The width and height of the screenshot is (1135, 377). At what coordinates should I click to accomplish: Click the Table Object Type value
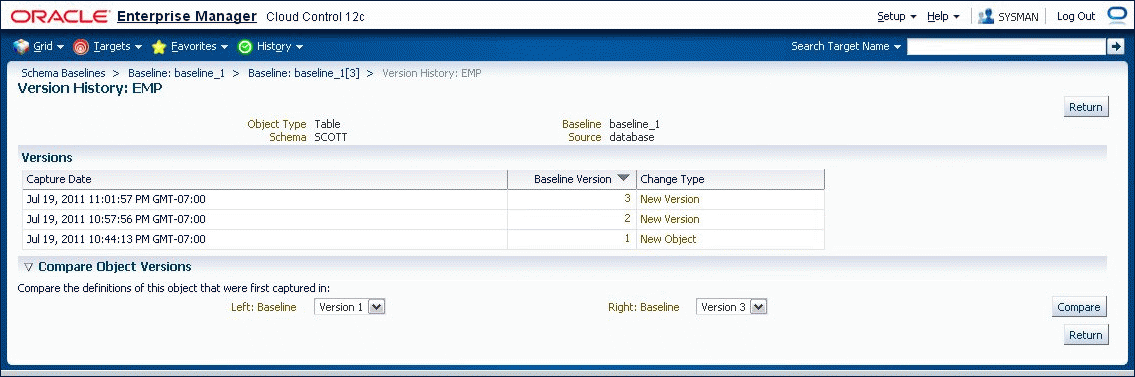[x=327, y=124]
